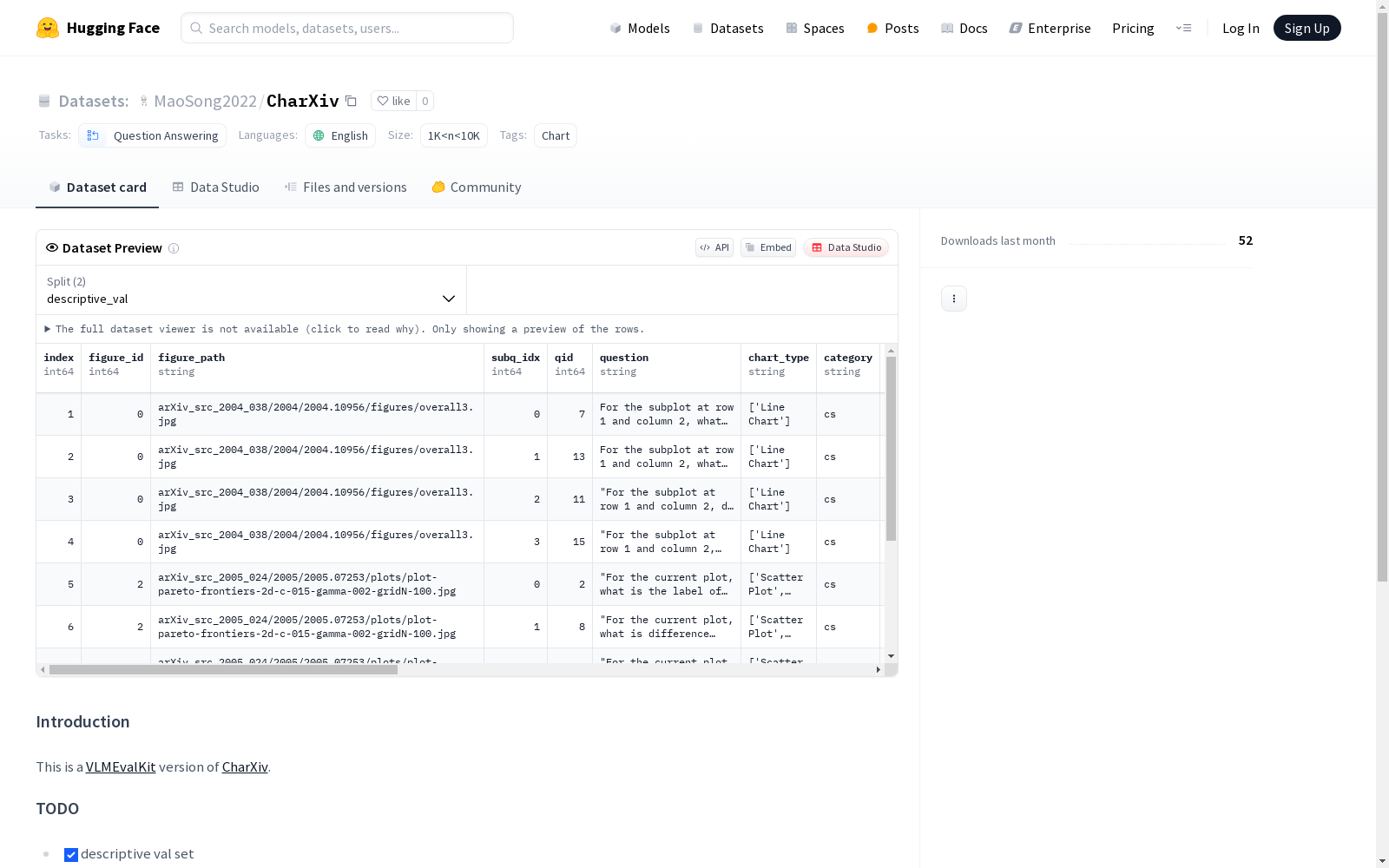Expand the full dataset viewer unavailable notice

[345, 329]
